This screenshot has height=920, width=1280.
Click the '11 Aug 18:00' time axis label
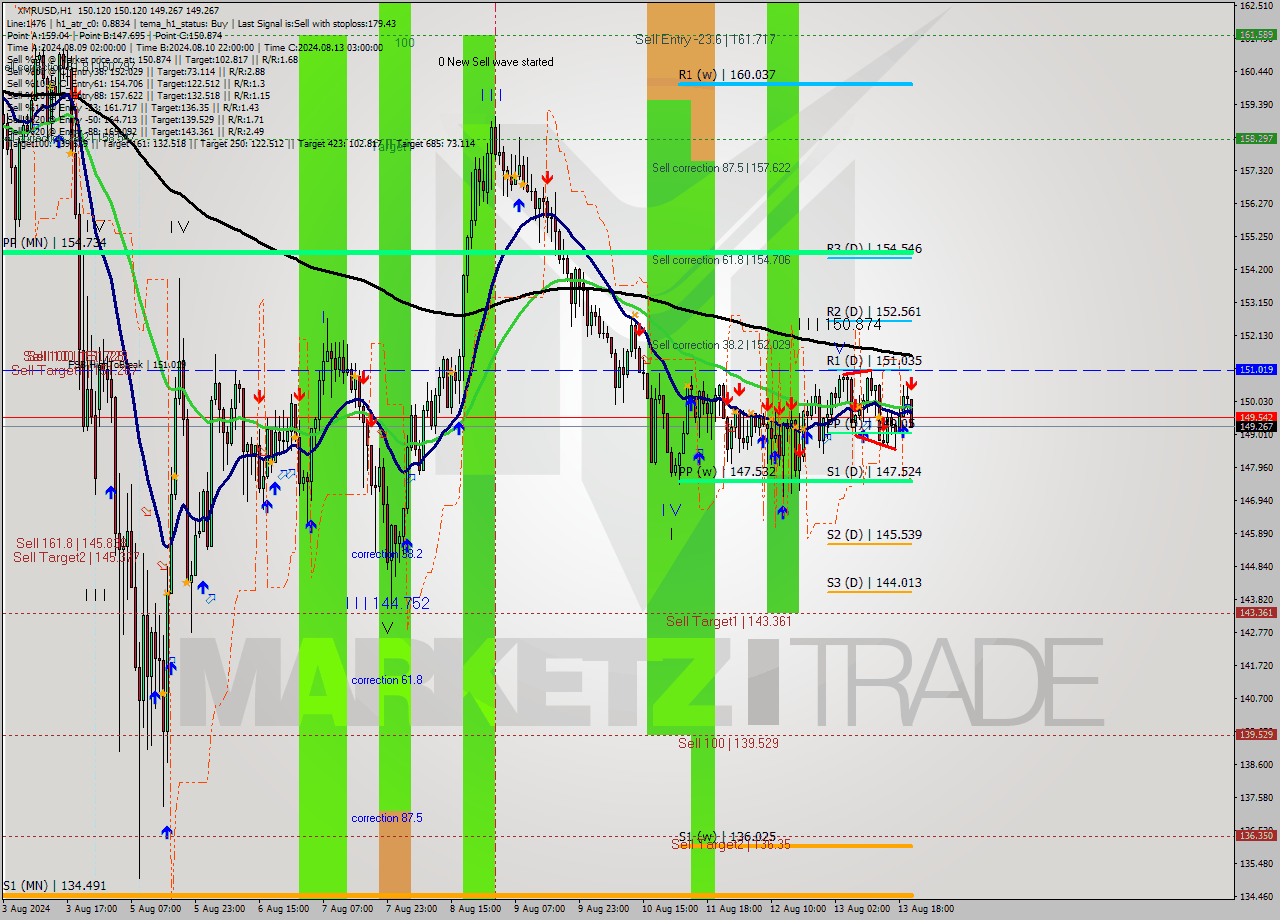[x=733, y=909]
